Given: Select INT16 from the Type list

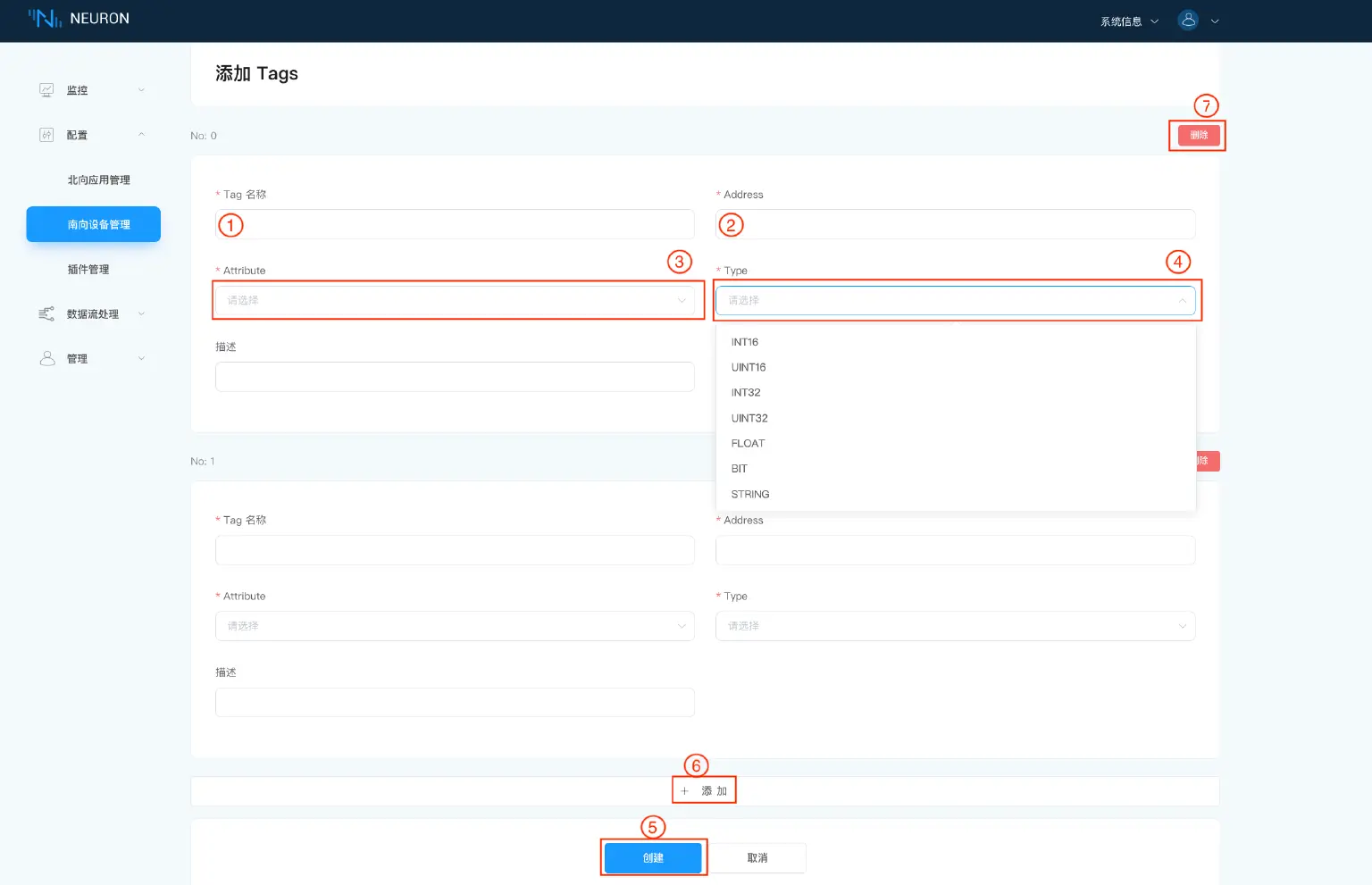Looking at the screenshot, I should pos(745,342).
